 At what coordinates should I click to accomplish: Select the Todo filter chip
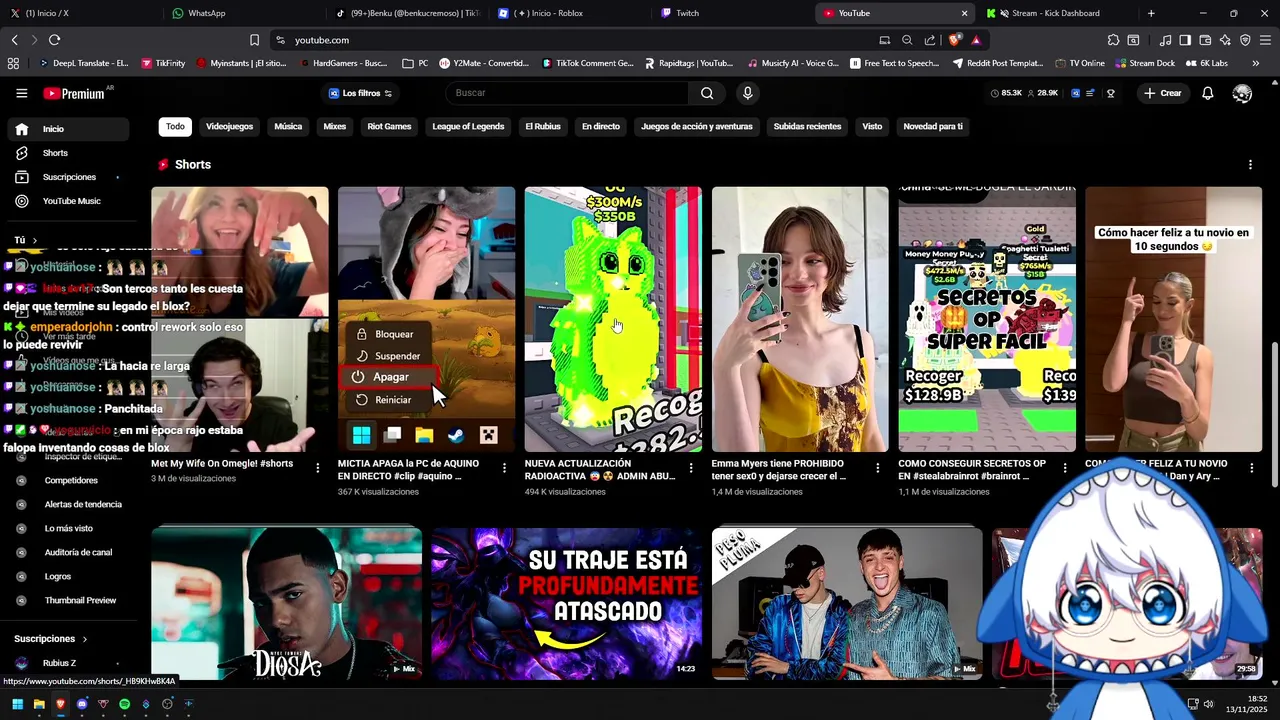pos(175,127)
